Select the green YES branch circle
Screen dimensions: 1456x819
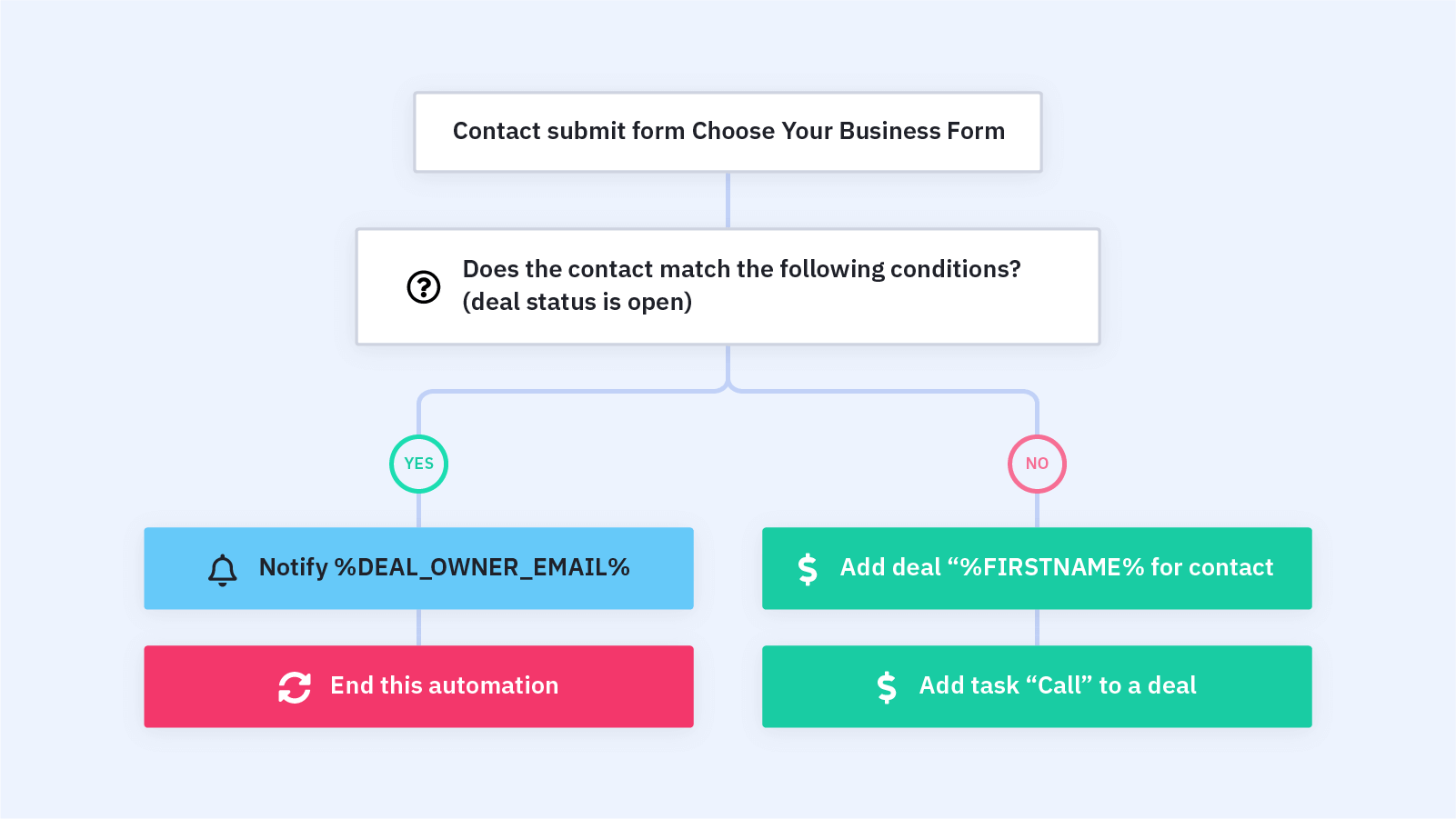point(418,464)
